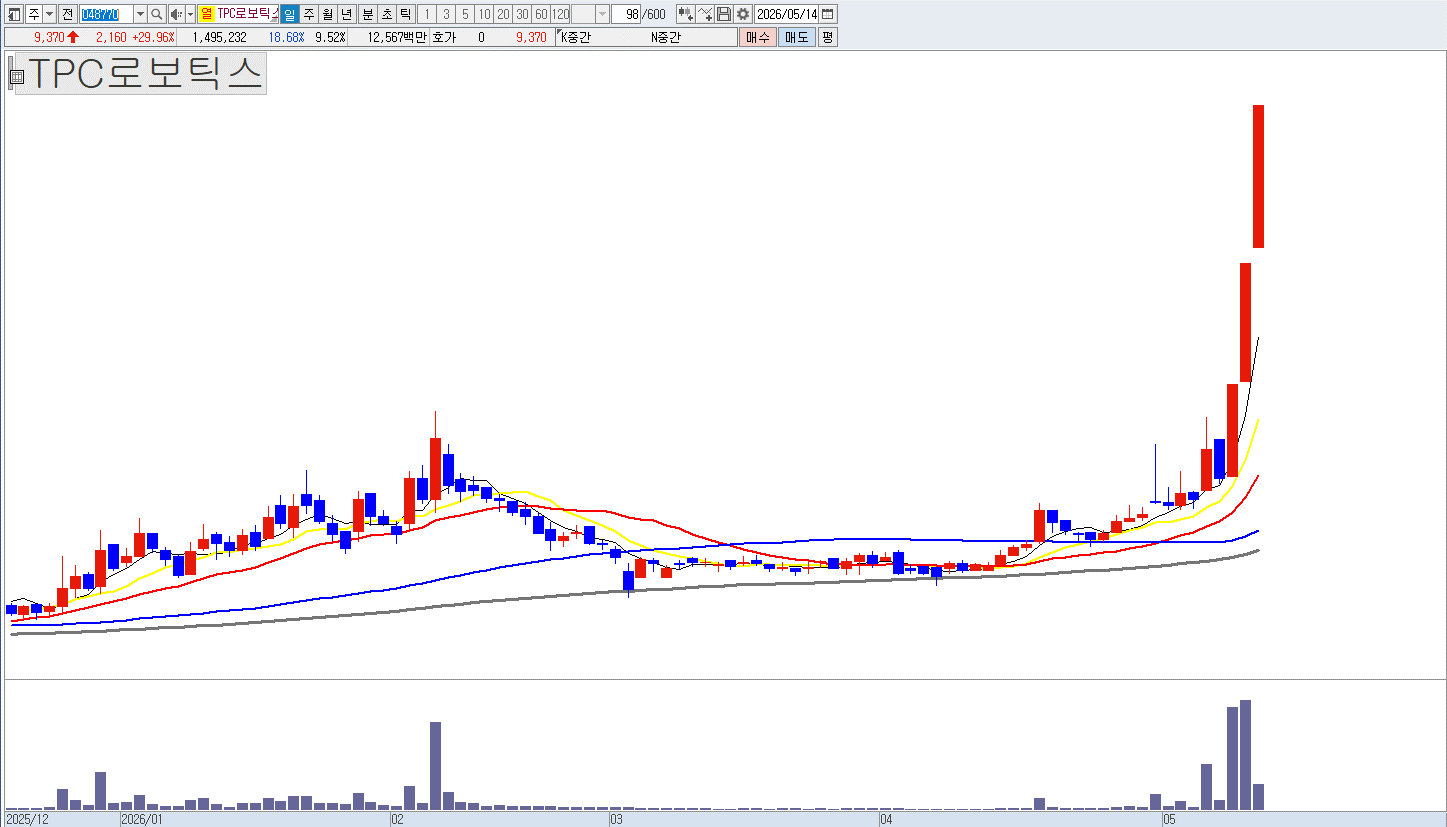Click the K중간 label
Image resolution: width=1447 pixels, height=827 pixels.
tap(575, 37)
